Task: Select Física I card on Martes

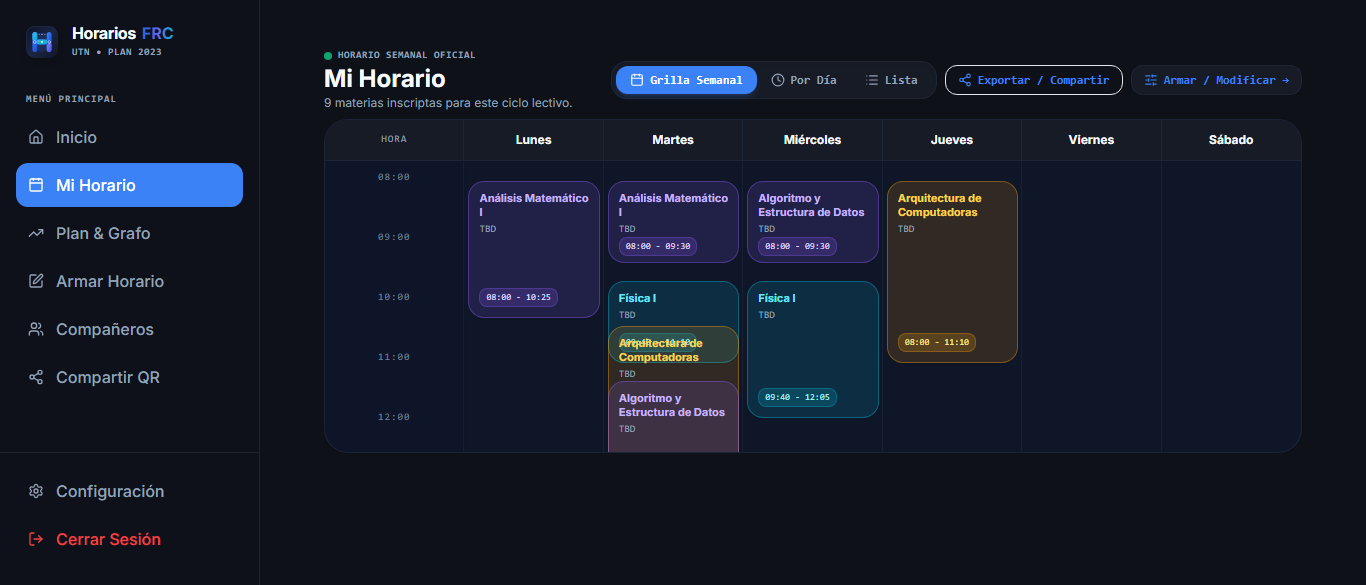Action: (673, 303)
